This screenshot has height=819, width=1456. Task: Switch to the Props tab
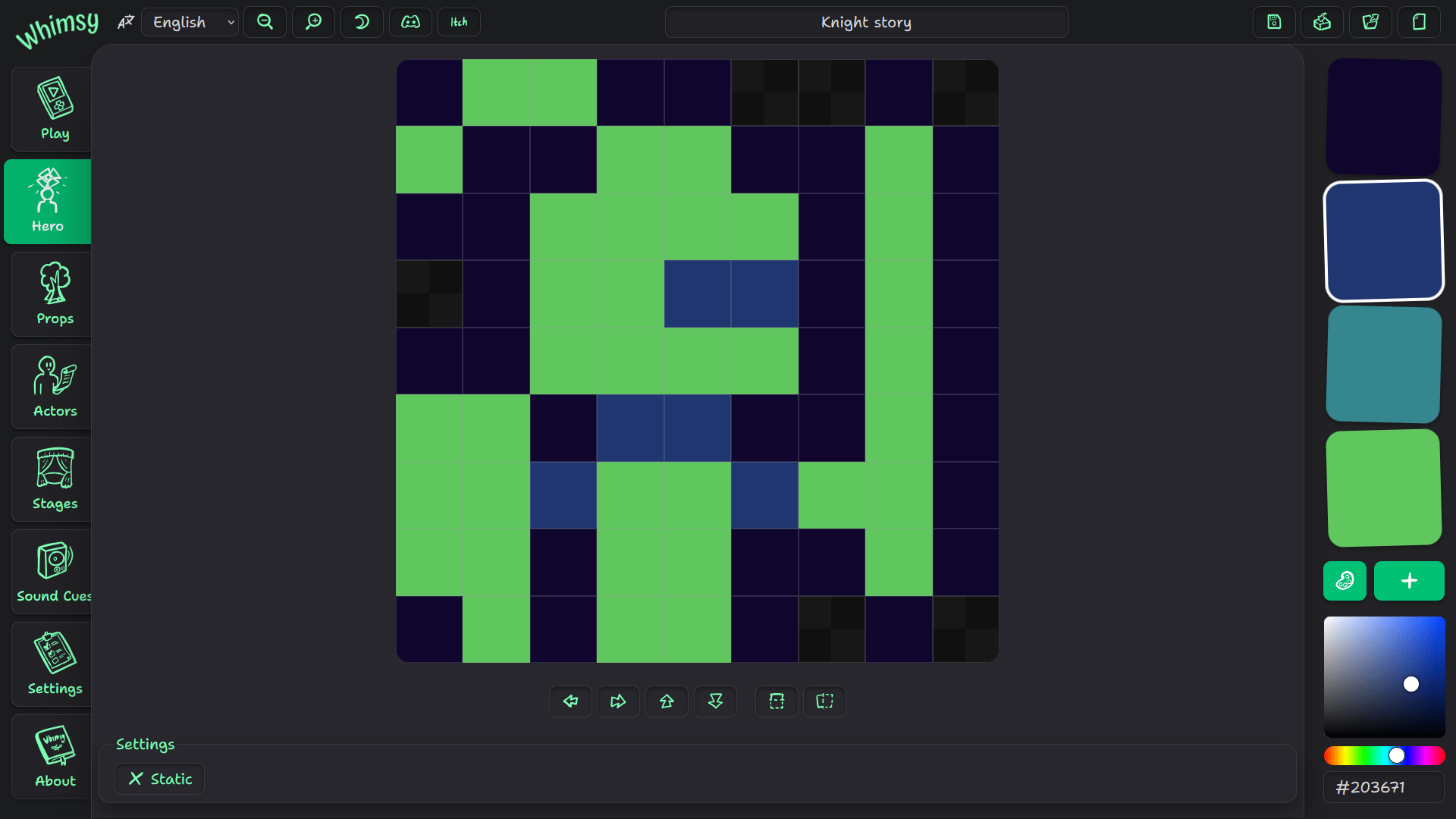(x=55, y=294)
